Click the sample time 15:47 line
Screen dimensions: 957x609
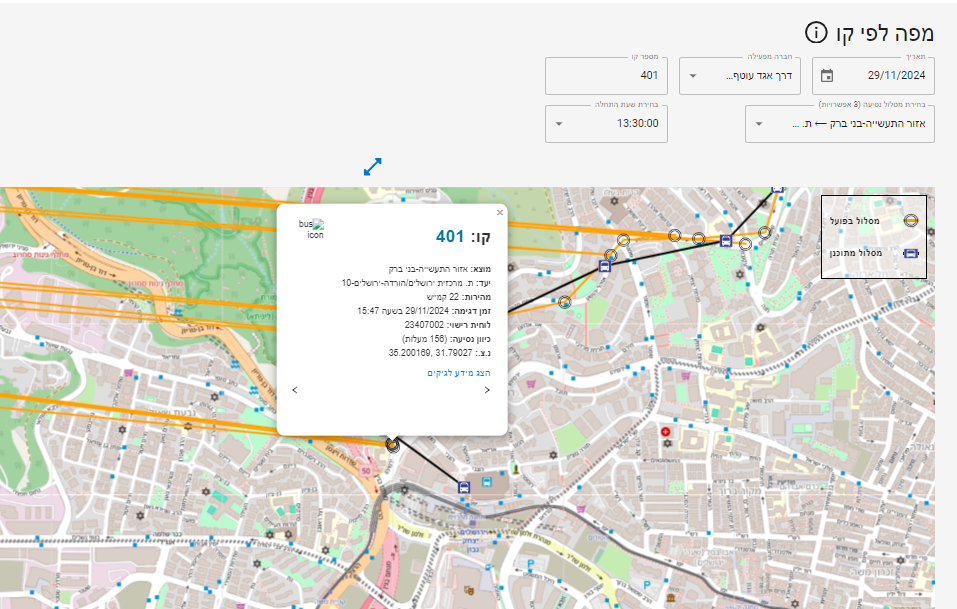point(424,311)
